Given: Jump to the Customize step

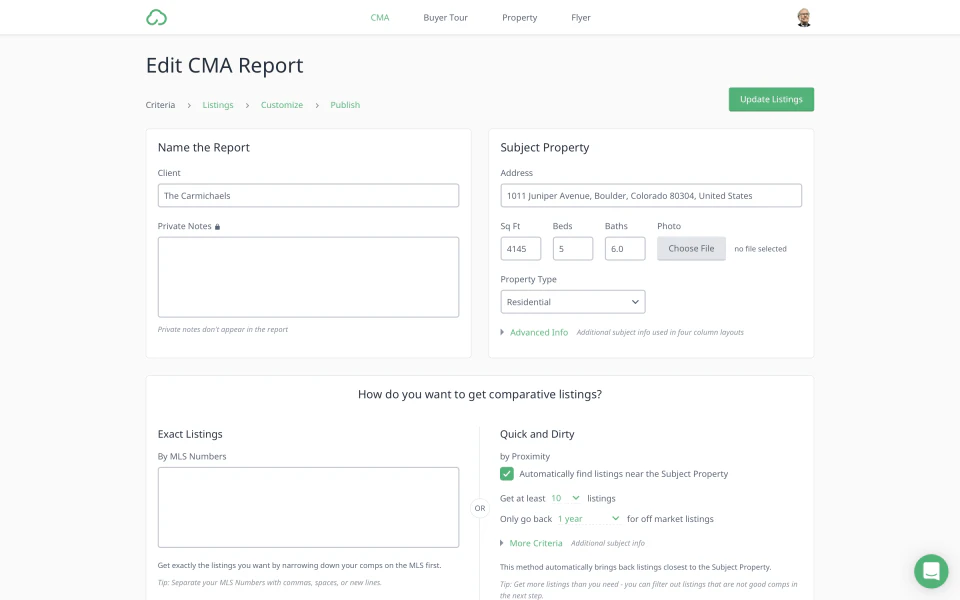Looking at the screenshot, I should click(282, 105).
